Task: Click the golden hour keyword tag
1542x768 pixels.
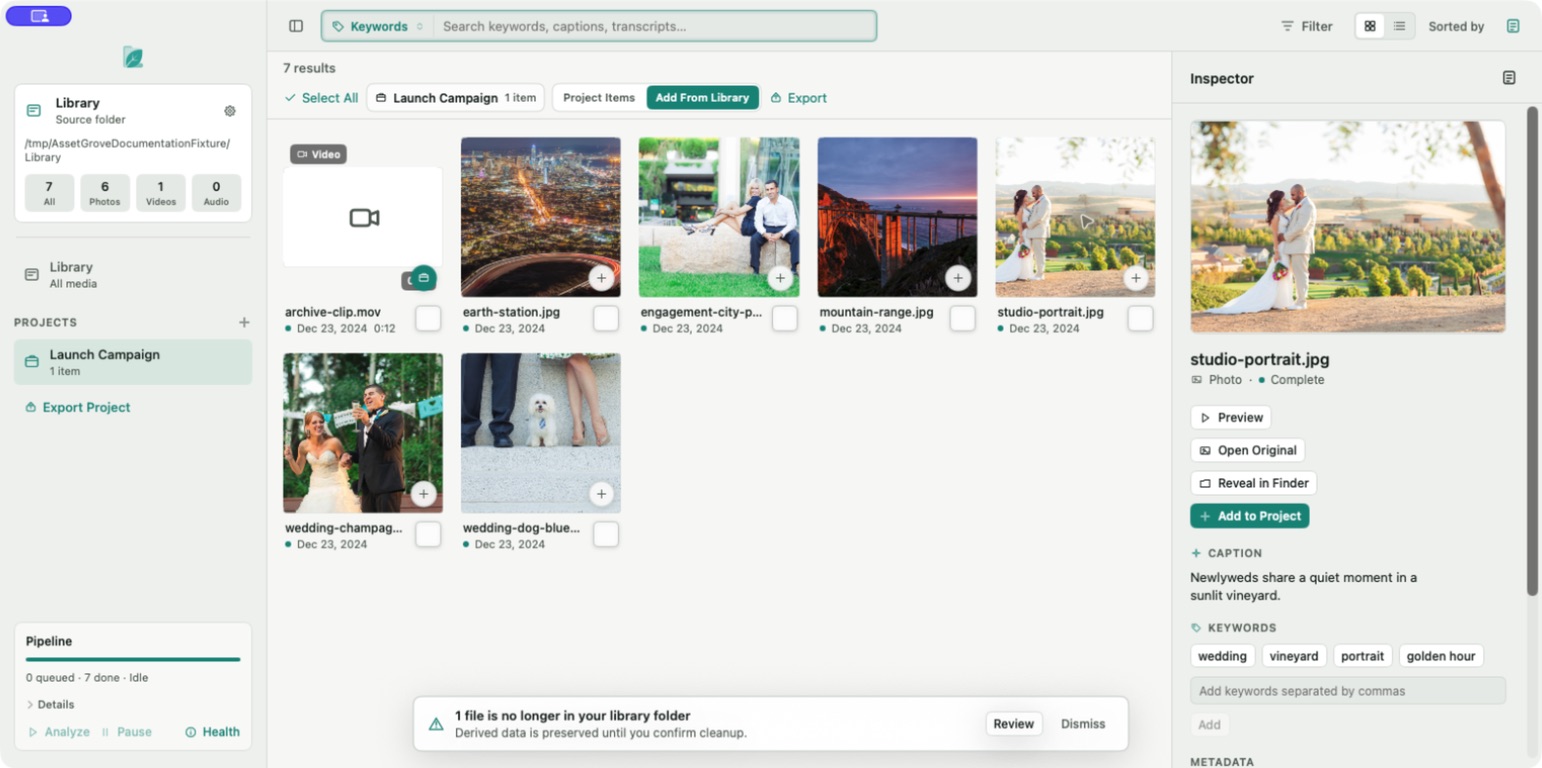Action: [x=1441, y=656]
